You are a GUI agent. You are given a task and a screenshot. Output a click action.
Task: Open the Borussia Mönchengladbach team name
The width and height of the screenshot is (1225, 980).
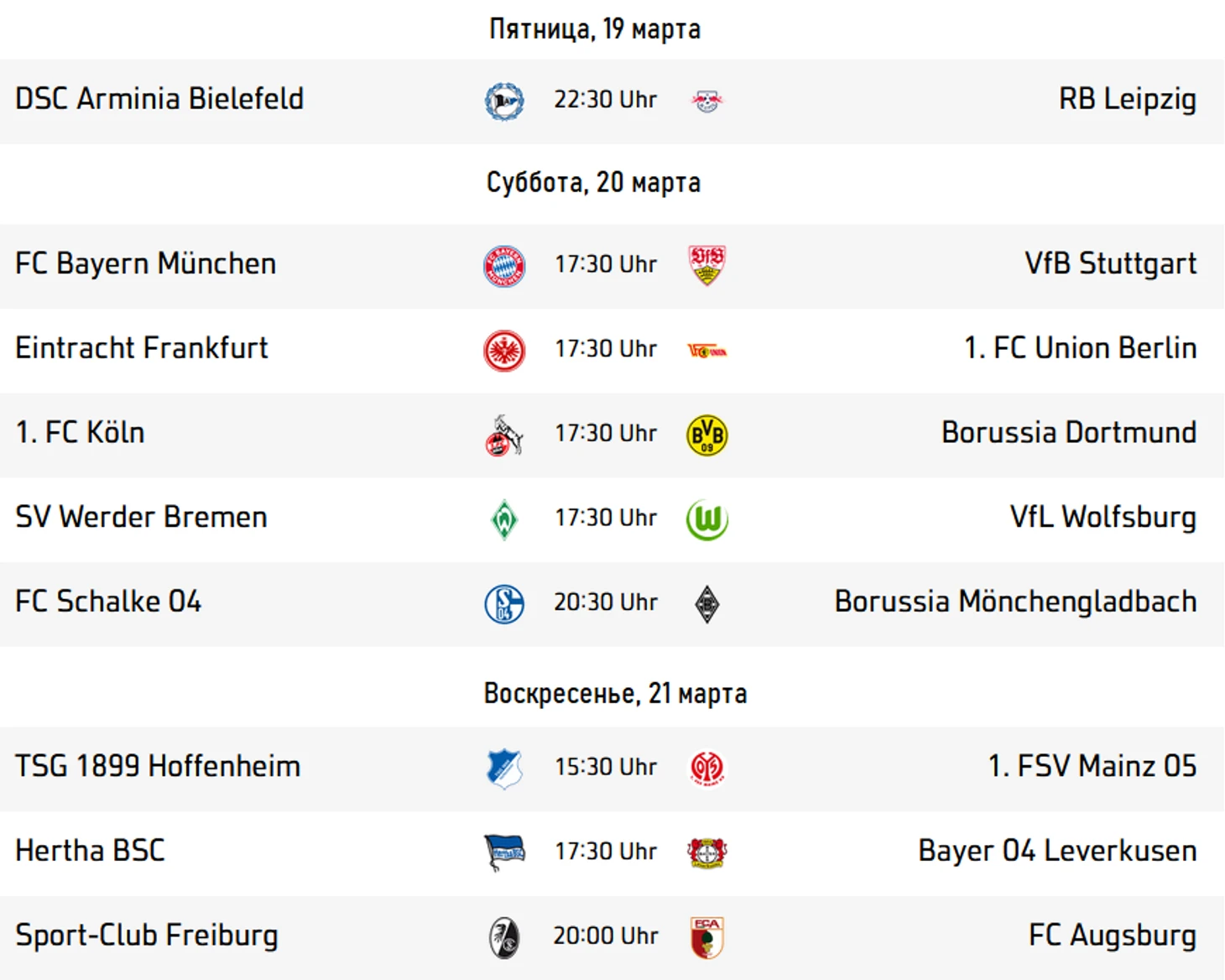coord(1015,602)
